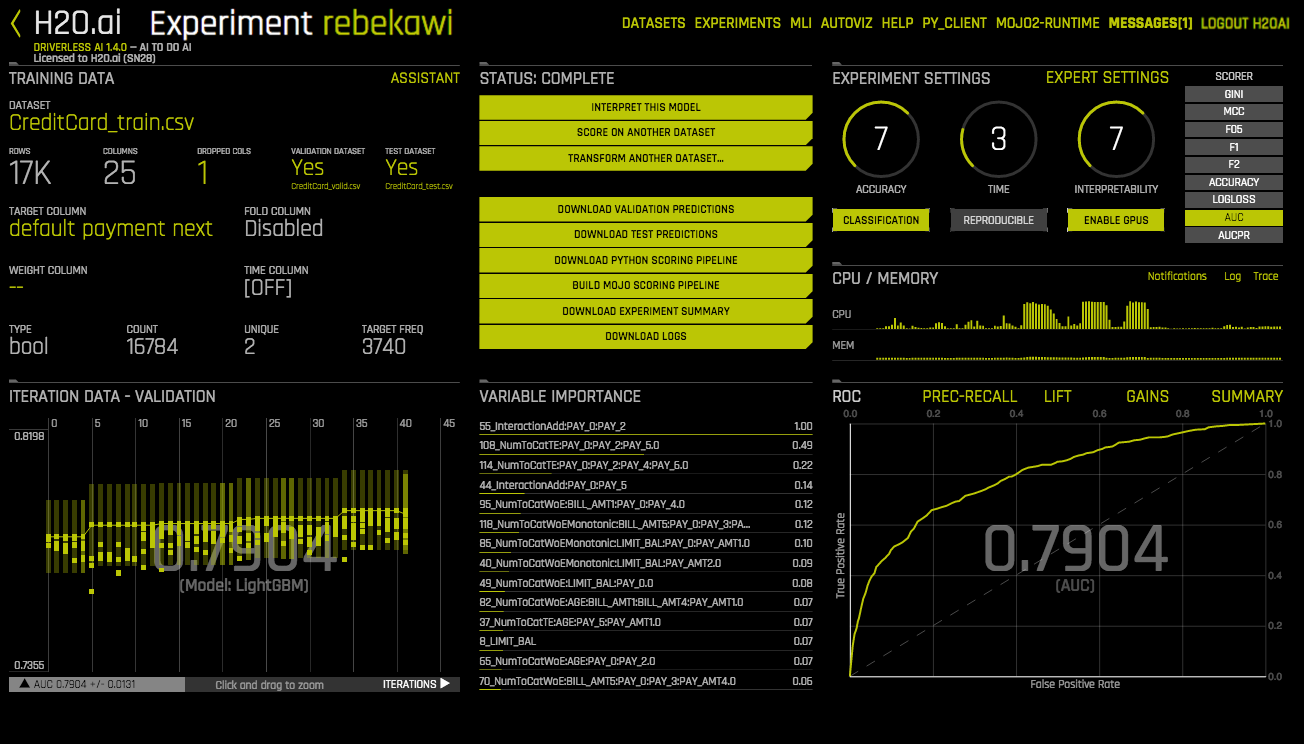Click the CreditCard_test.csv test dataset
The image size is (1304, 744).
[x=419, y=186]
